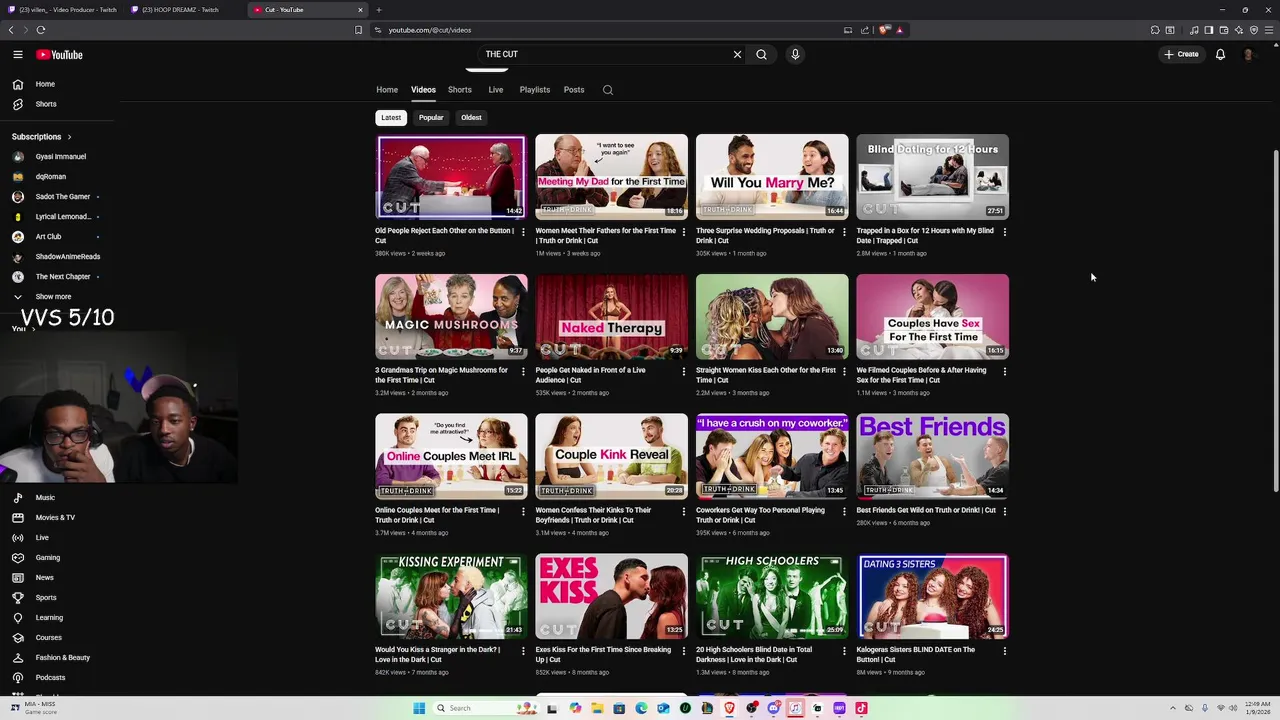Screen dimensions: 1280x720
Task: Switch to the Shorts channel tab
Action: 460,90
